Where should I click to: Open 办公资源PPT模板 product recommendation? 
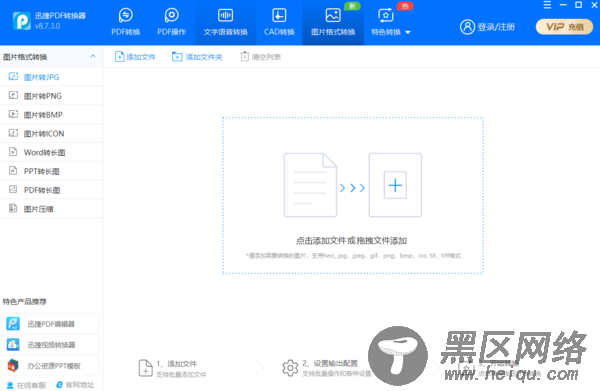click(51, 366)
